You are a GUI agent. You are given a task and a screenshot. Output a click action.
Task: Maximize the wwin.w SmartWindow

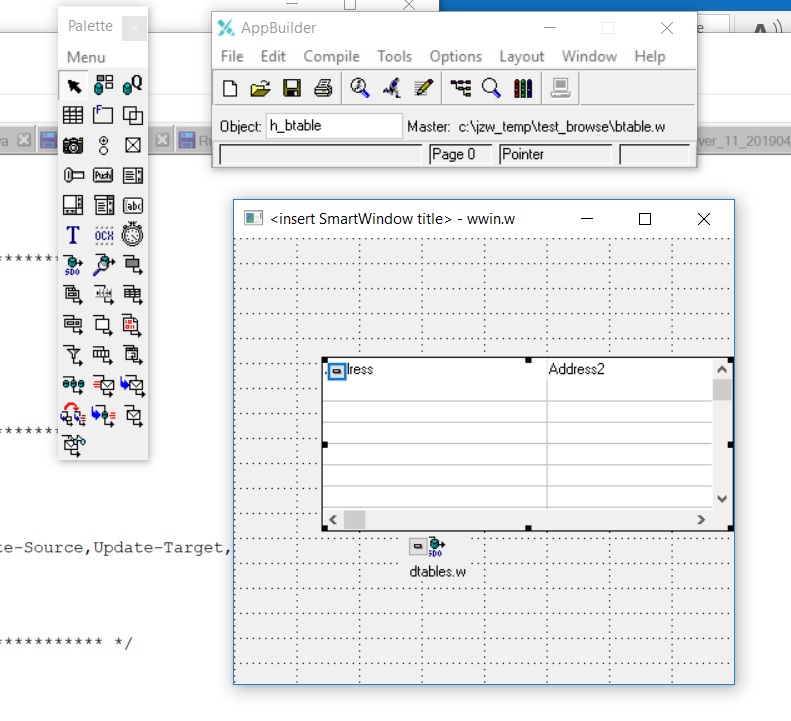(x=644, y=219)
